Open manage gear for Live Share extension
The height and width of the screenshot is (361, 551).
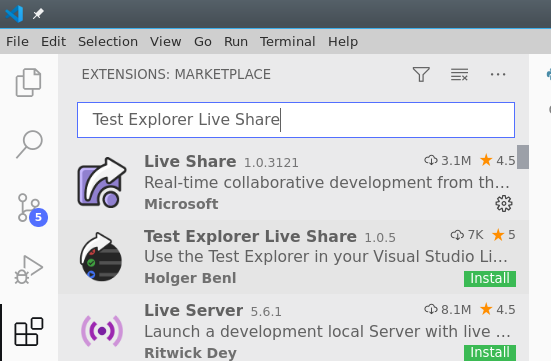click(x=504, y=204)
